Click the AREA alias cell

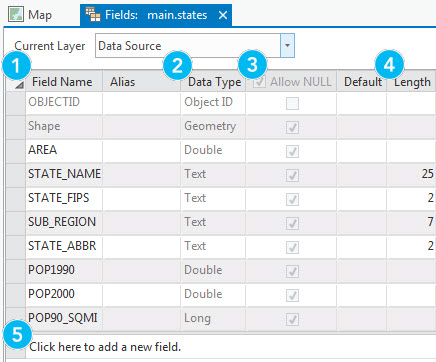tap(141, 151)
